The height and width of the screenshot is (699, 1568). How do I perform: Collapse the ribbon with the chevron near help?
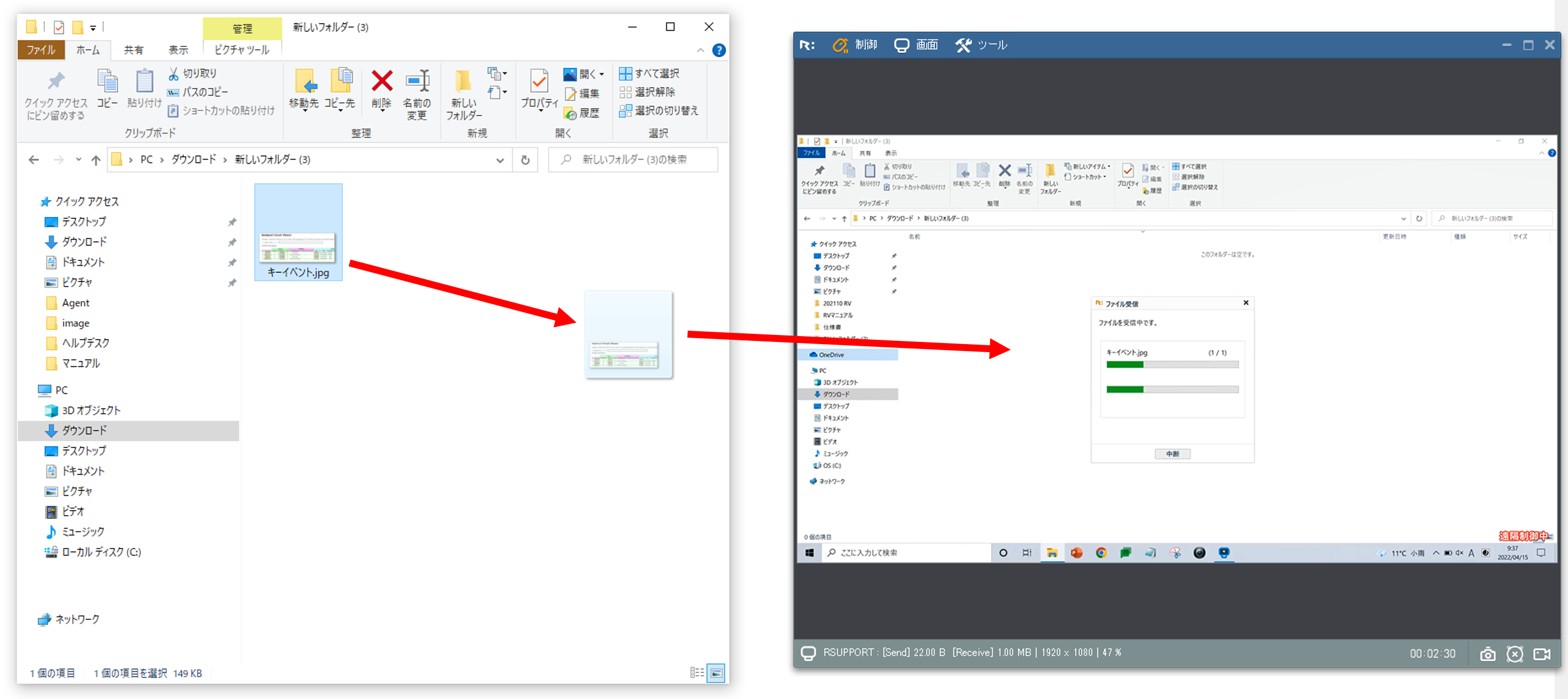[701, 51]
